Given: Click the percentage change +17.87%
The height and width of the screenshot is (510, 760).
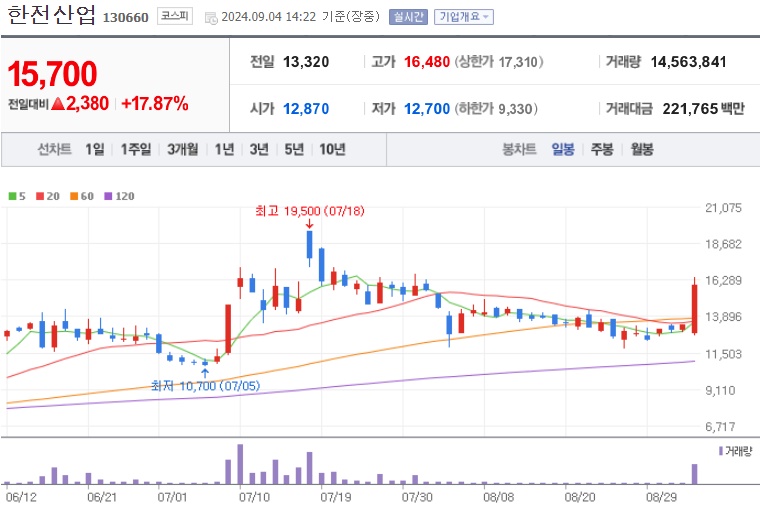Looking at the screenshot, I should tap(155, 103).
